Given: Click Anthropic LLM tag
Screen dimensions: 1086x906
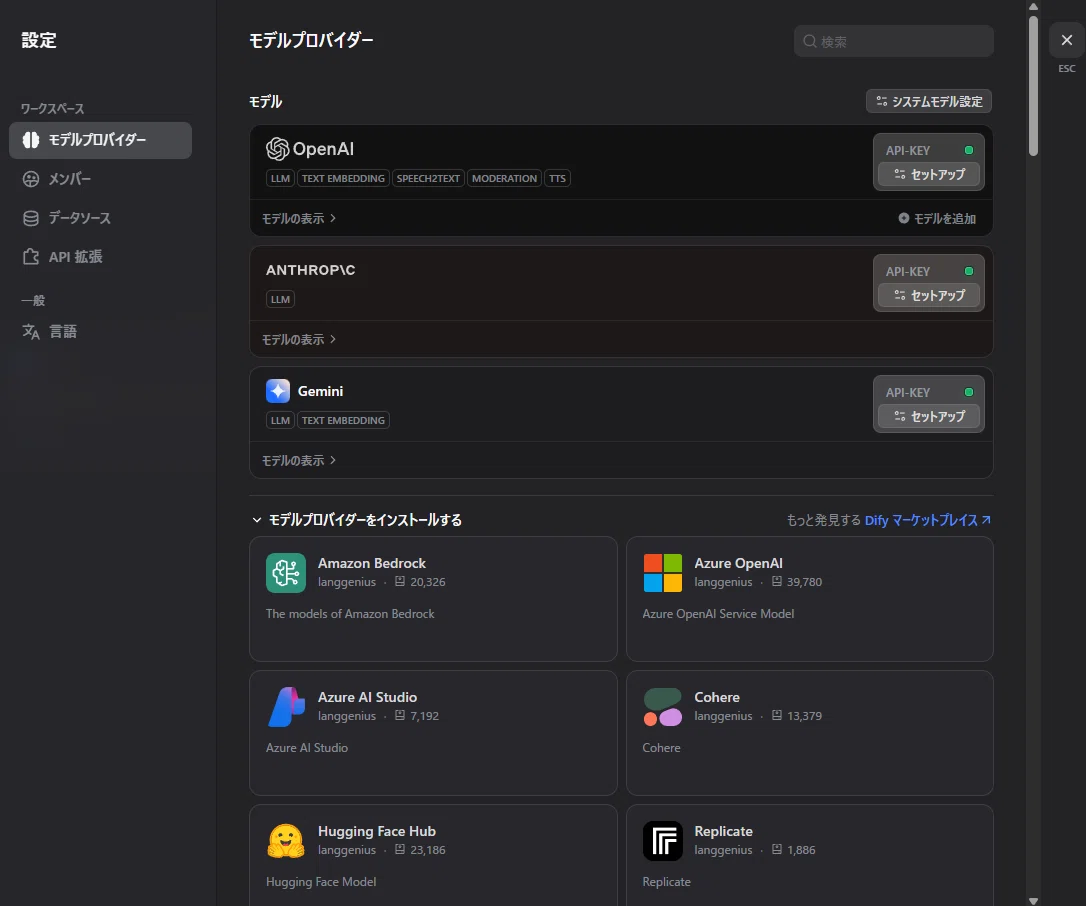Looking at the screenshot, I should [x=281, y=299].
